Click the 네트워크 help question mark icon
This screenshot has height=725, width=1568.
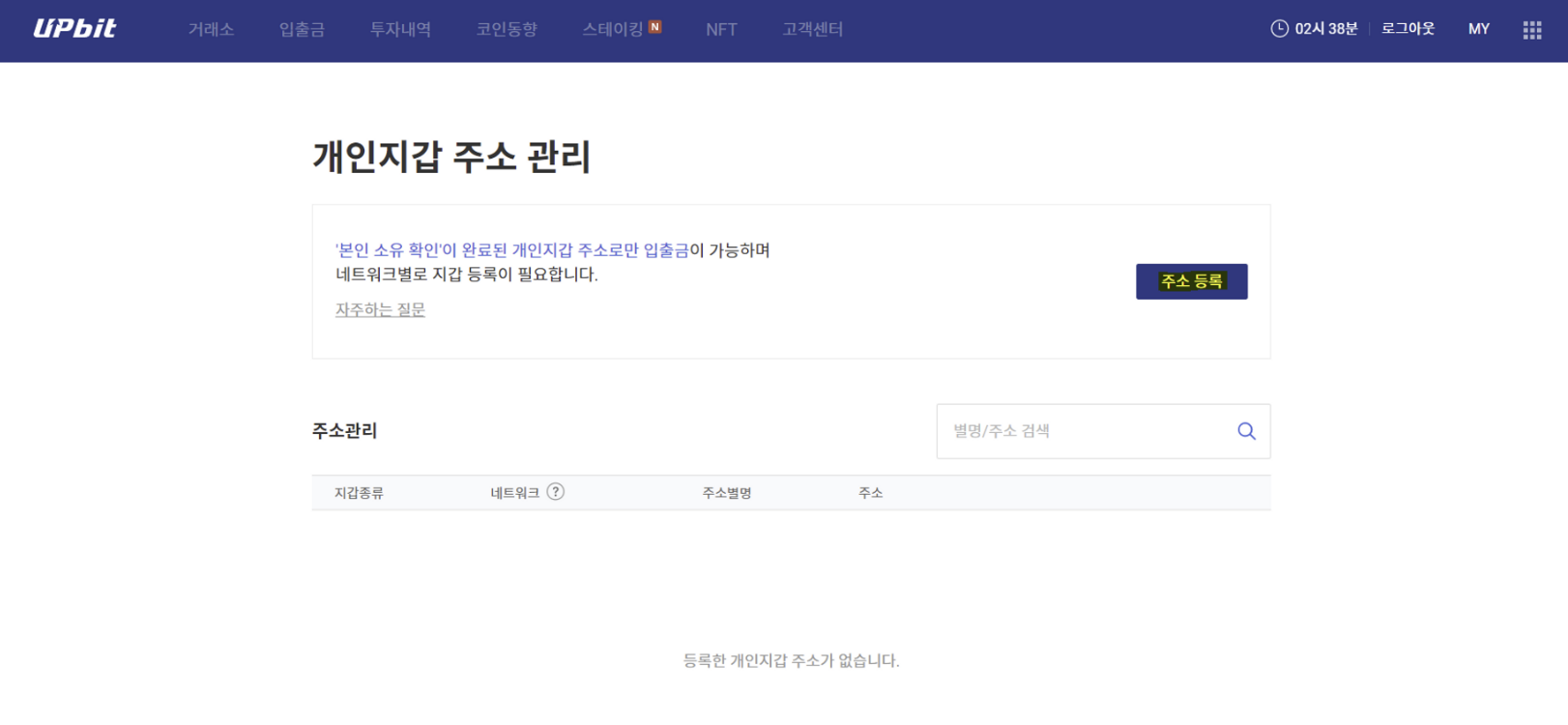[555, 492]
